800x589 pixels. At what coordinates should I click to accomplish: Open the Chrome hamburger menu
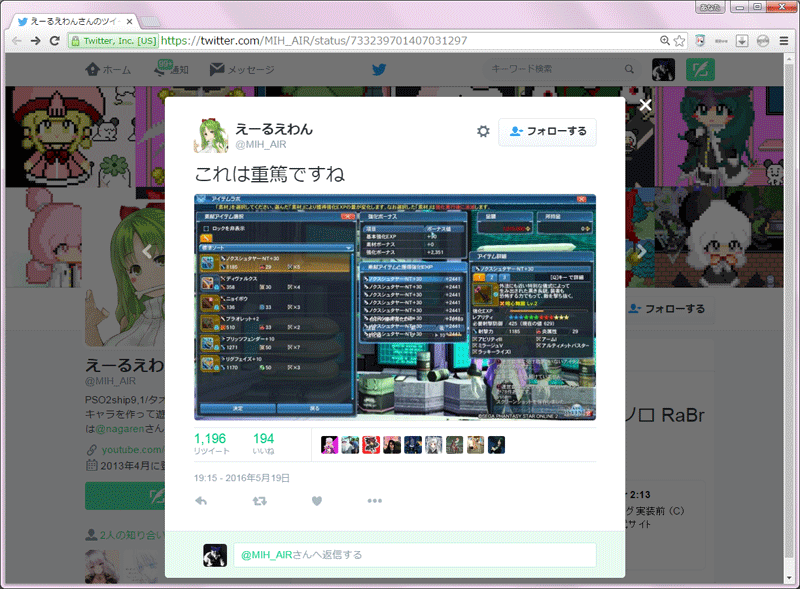click(x=784, y=41)
